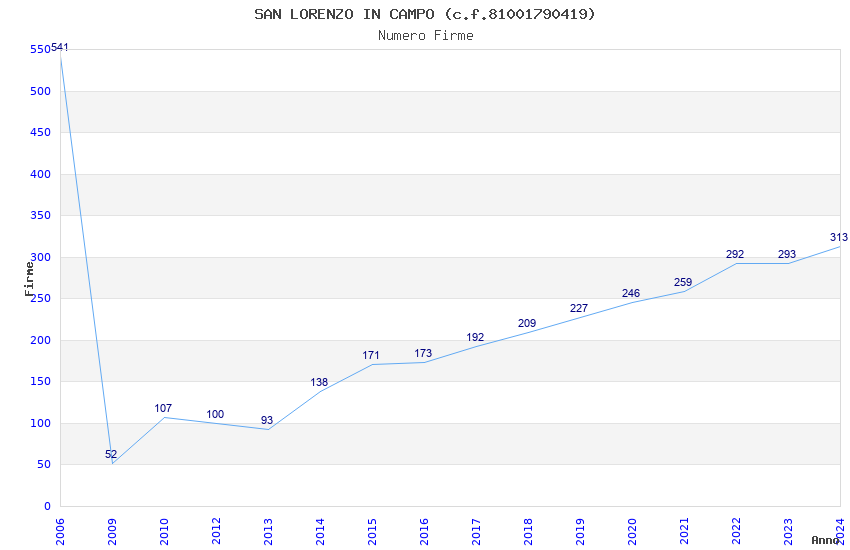Click the x-axis year 2021
This screenshot has width=850, height=550.
pyautogui.click(x=684, y=532)
